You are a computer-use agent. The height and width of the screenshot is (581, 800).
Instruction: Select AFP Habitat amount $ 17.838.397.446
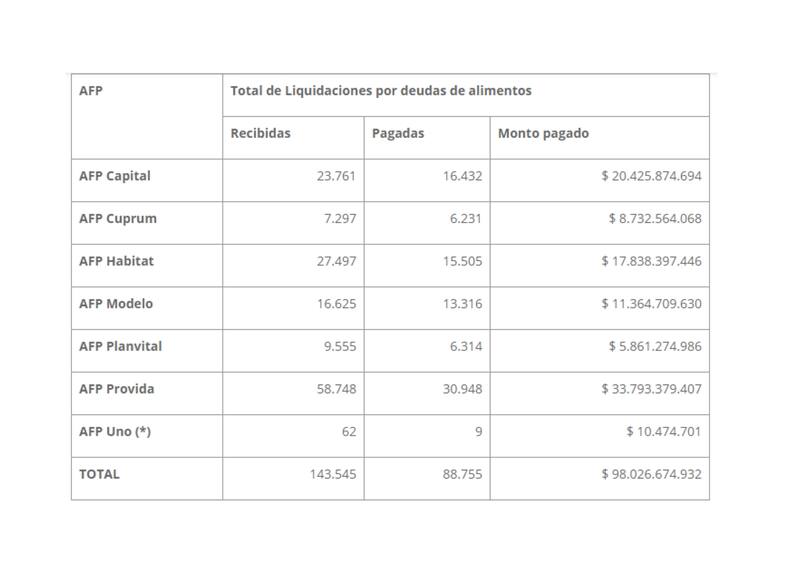pyautogui.click(x=651, y=261)
